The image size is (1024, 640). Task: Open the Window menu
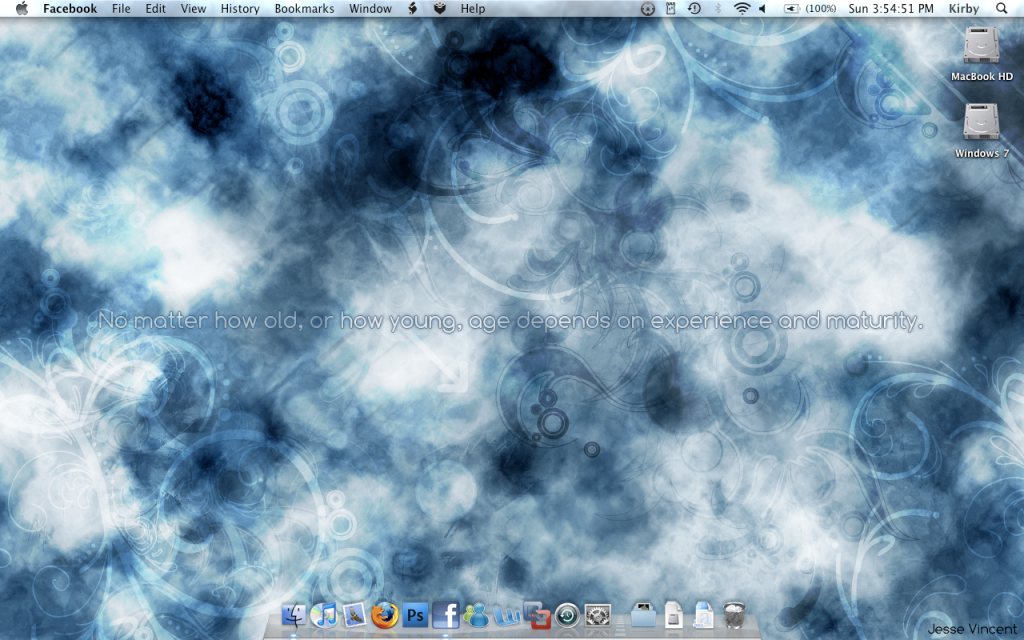(x=370, y=8)
